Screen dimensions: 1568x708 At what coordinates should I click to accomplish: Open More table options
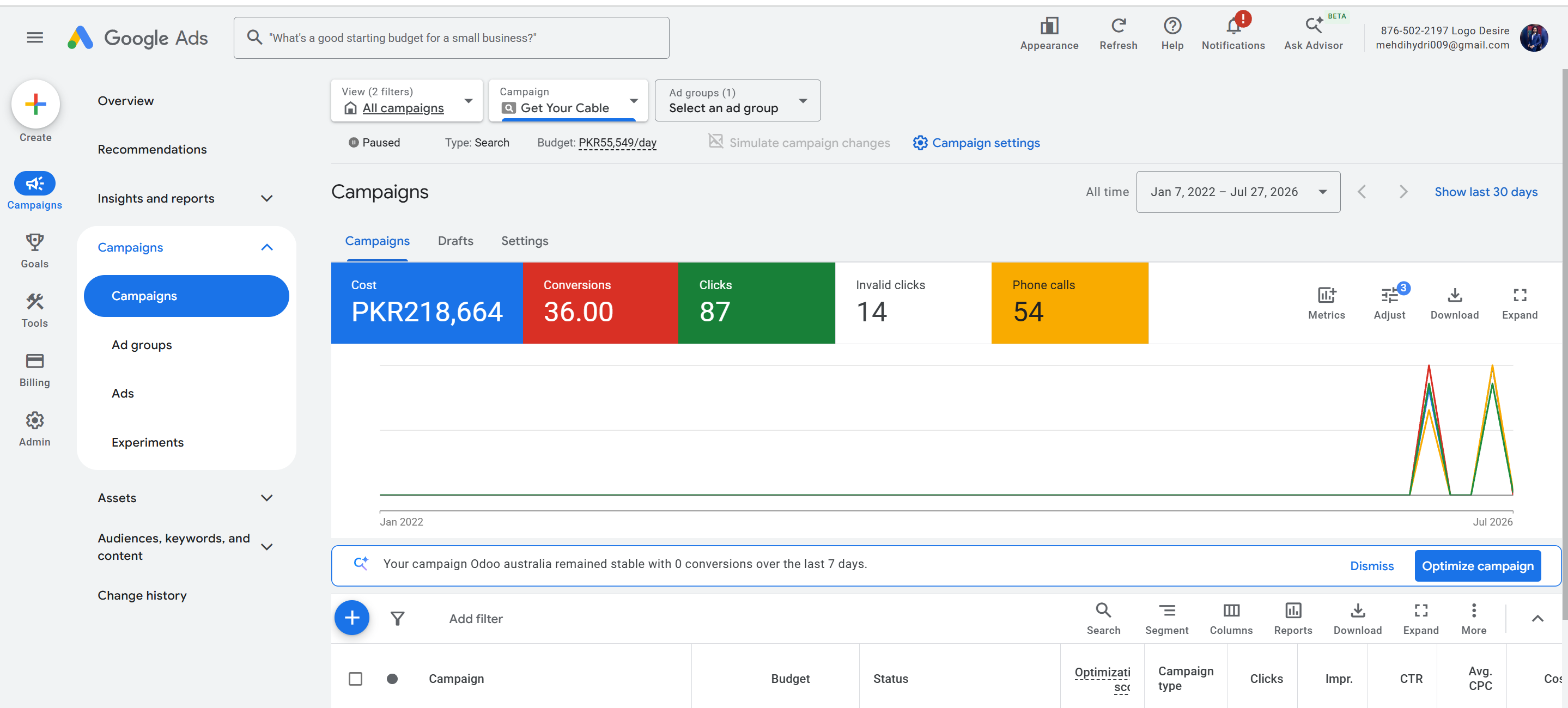tap(1474, 619)
